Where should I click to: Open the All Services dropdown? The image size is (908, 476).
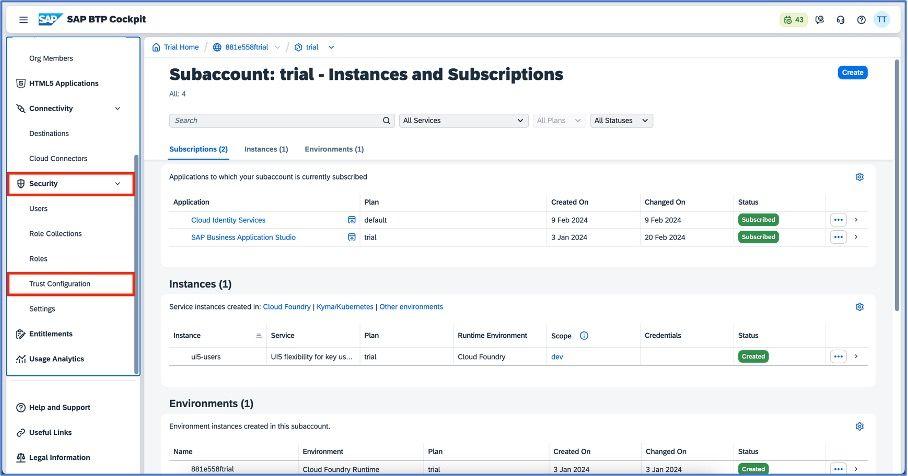[463, 120]
